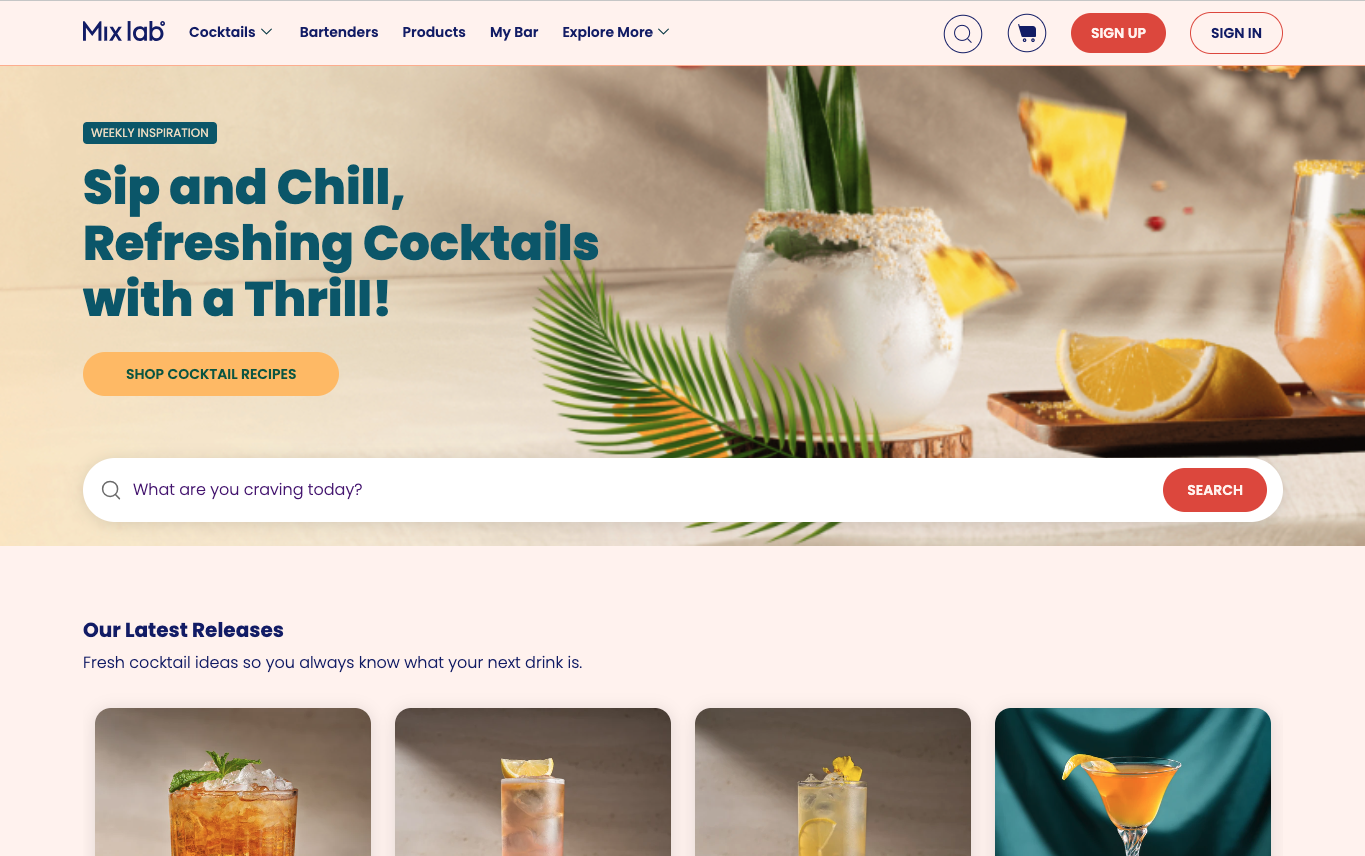Open the lemon slice highball cocktail card

click(x=533, y=782)
